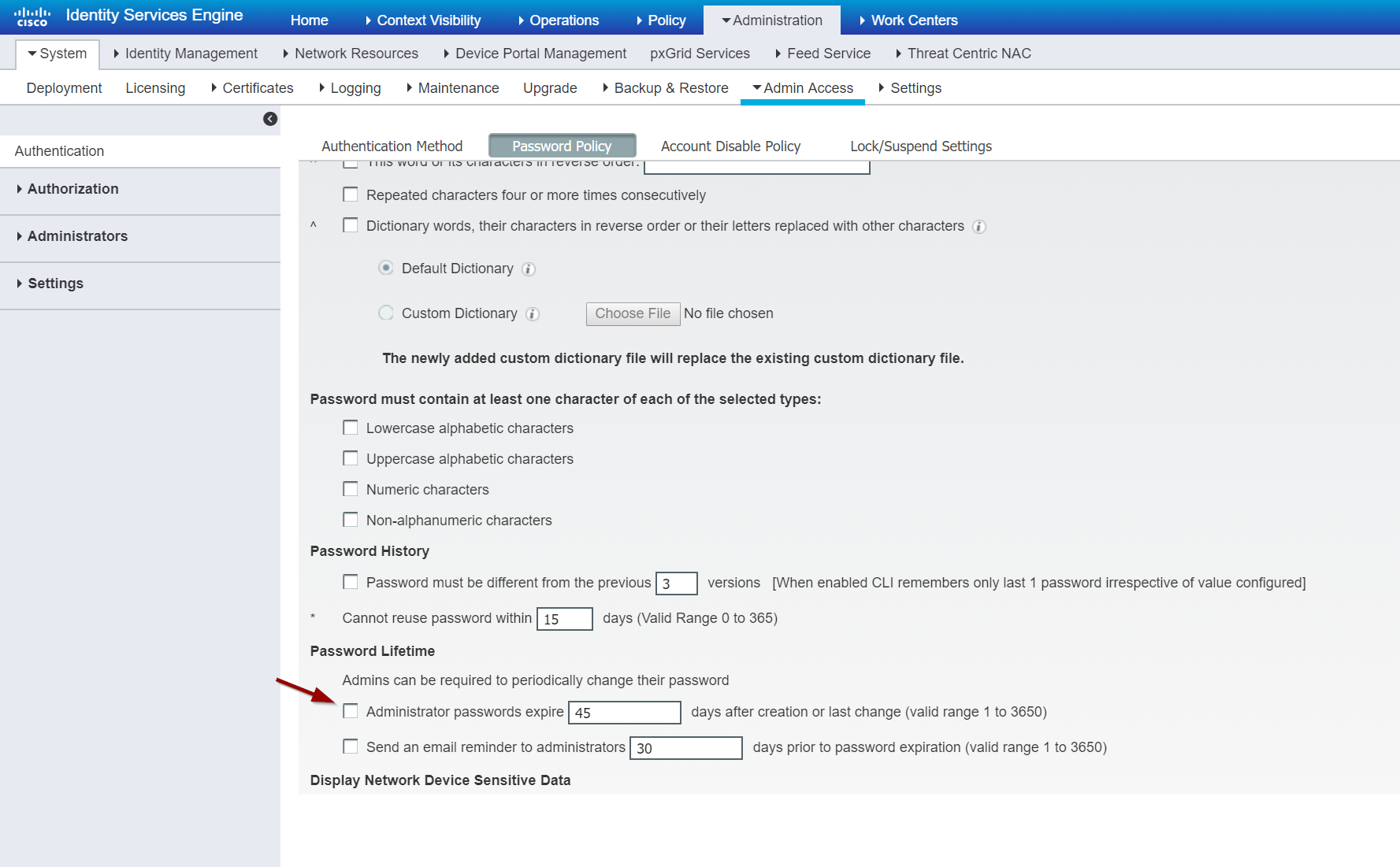Show info icon next to Custom Dictionary

[533, 314]
